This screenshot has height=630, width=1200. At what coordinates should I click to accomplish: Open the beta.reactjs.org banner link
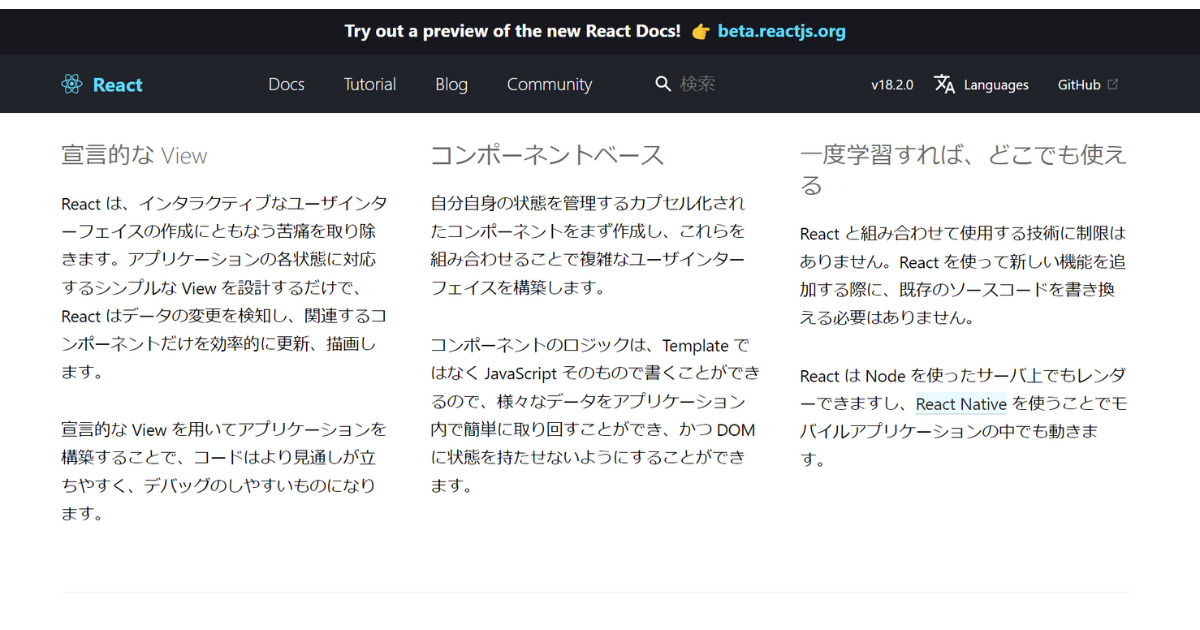781,31
